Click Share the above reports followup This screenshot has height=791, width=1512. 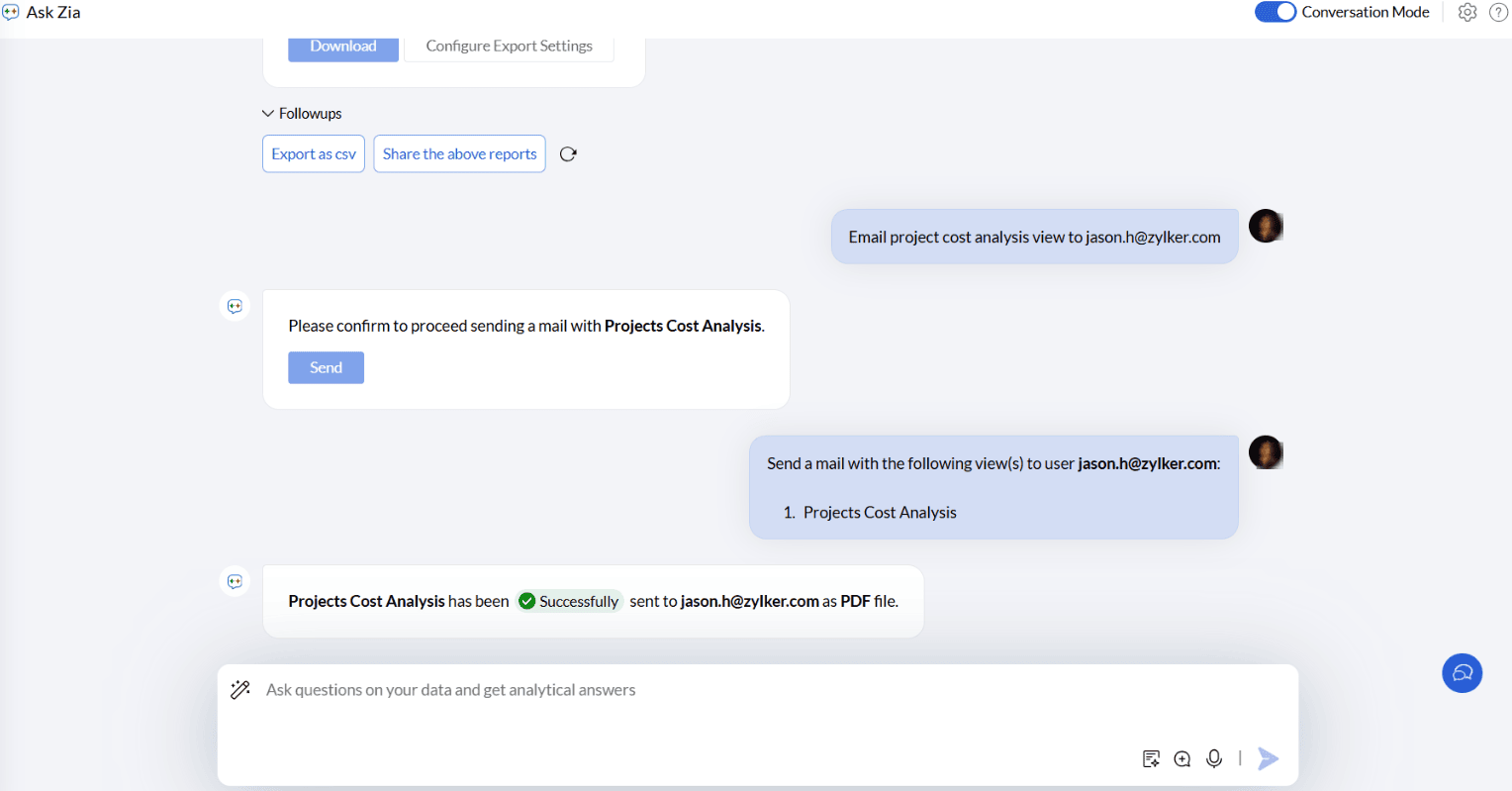tap(459, 154)
